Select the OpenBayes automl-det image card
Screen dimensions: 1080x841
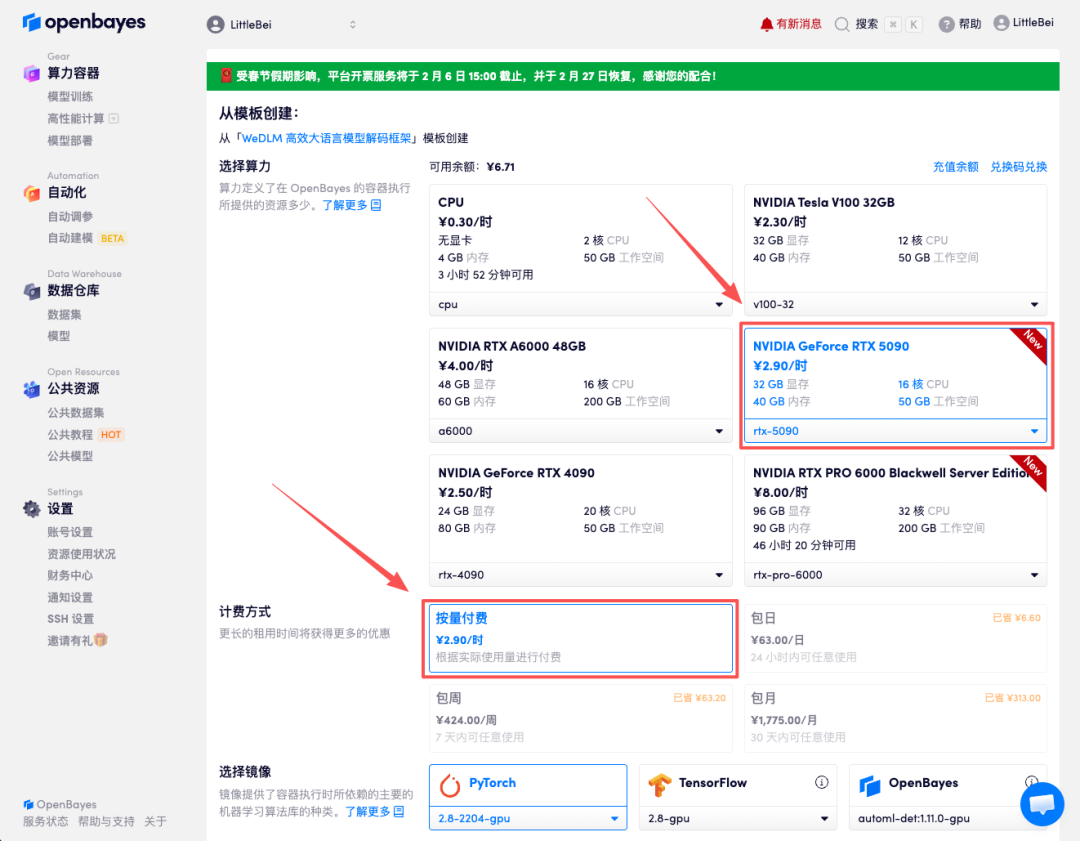click(x=948, y=798)
